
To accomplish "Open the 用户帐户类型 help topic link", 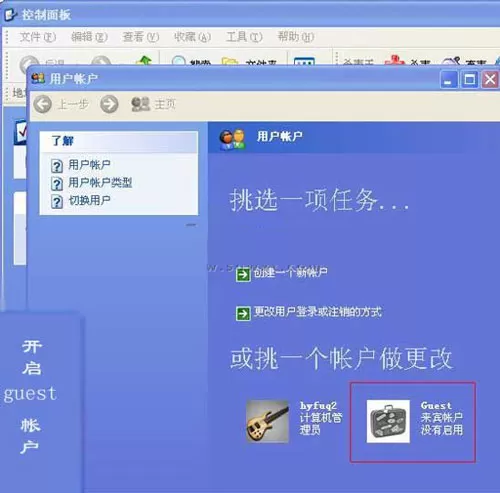I will point(100,182).
